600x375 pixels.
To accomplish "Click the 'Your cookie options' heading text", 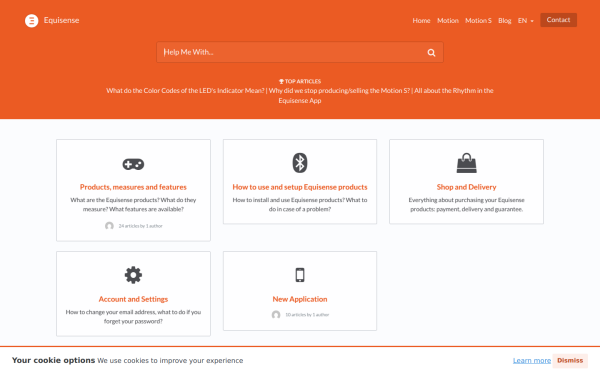I will (x=53, y=360).
